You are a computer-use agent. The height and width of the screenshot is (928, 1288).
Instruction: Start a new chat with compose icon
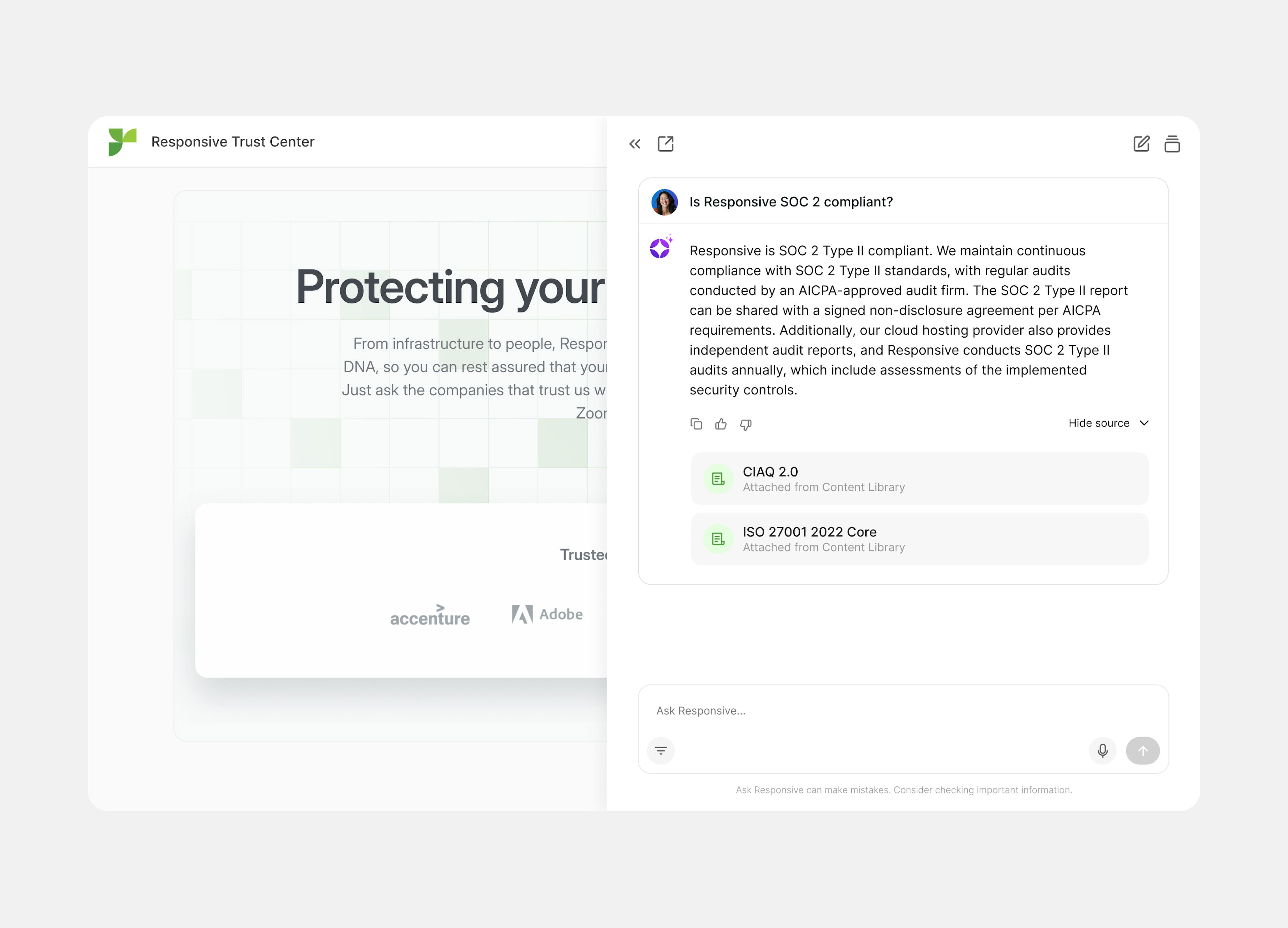pos(1141,144)
